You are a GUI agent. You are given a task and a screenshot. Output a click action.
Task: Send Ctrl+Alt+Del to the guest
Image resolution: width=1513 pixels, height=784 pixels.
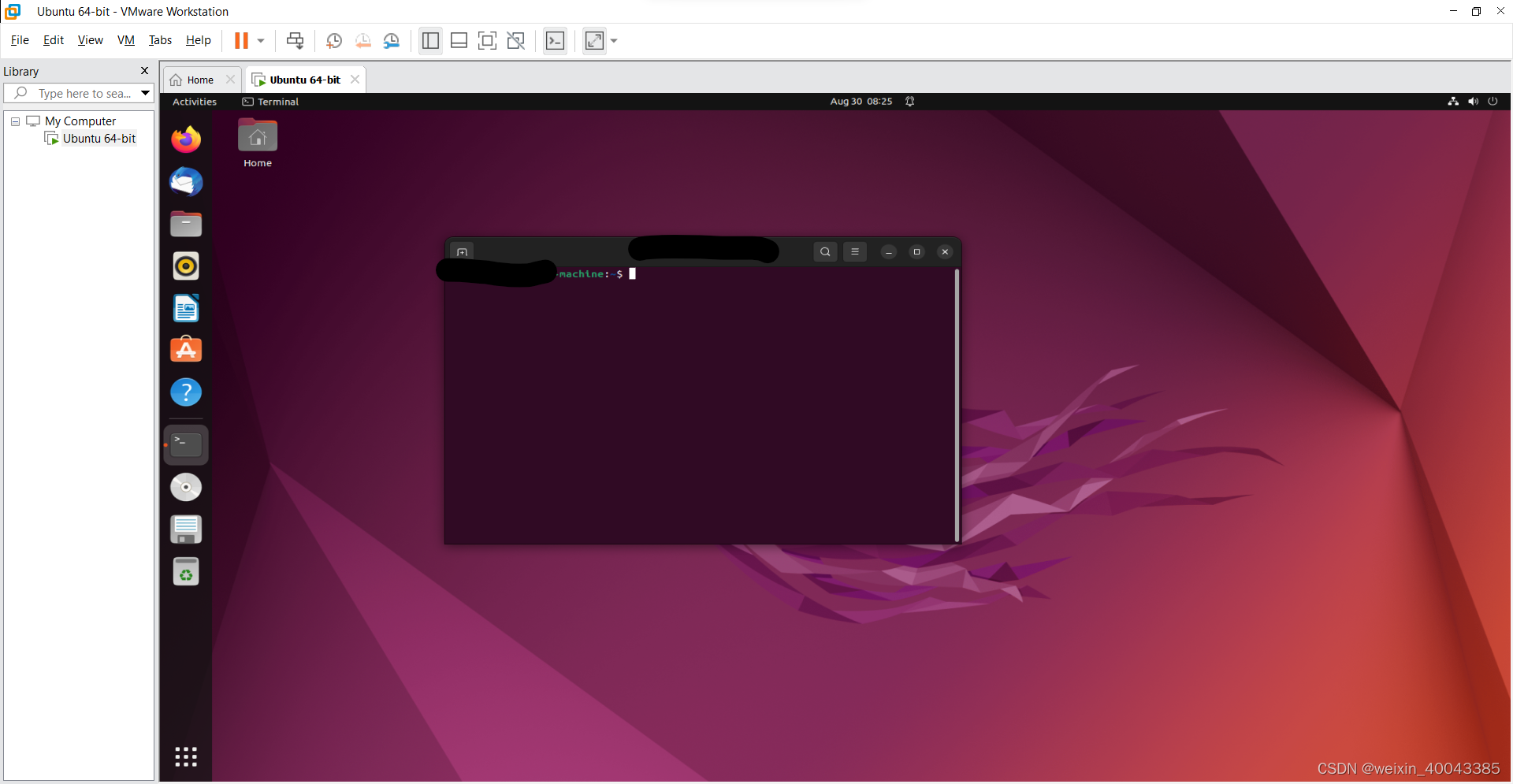(x=294, y=40)
